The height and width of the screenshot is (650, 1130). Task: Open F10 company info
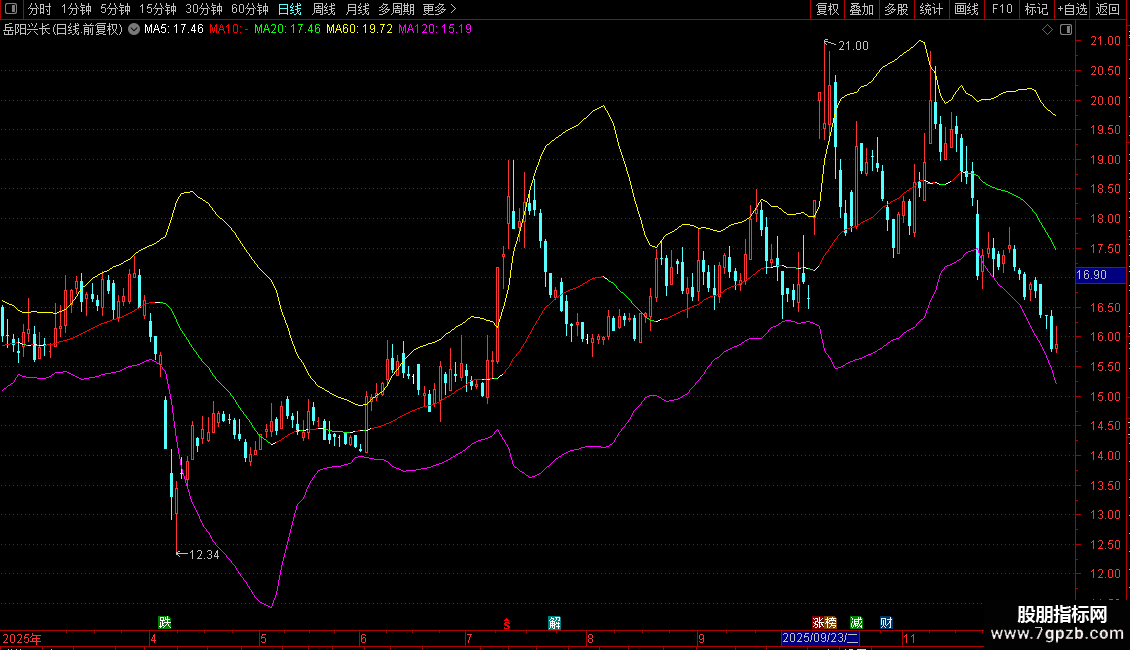tap(1002, 9)
